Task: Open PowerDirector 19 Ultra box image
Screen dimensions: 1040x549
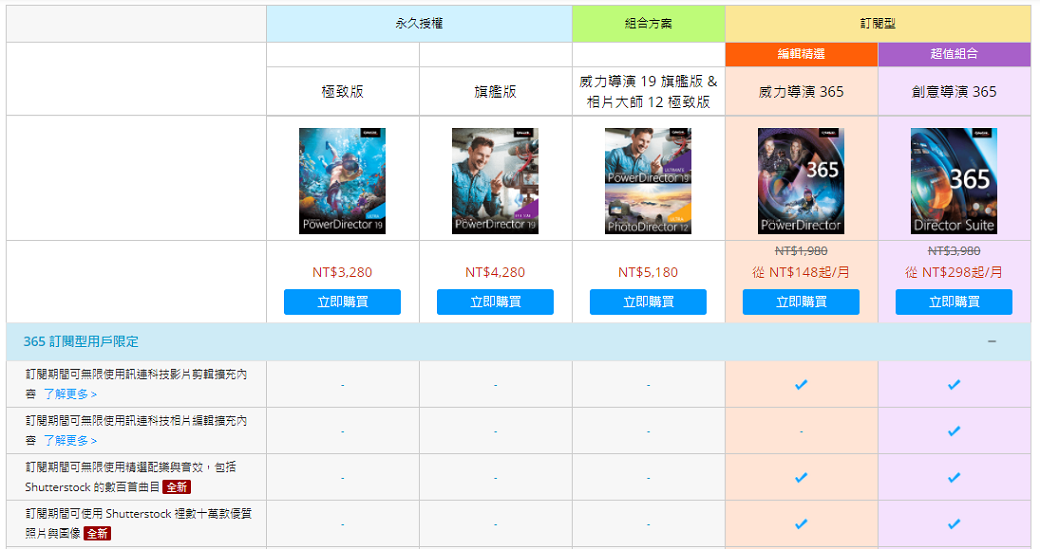Action: click(342, 181)
